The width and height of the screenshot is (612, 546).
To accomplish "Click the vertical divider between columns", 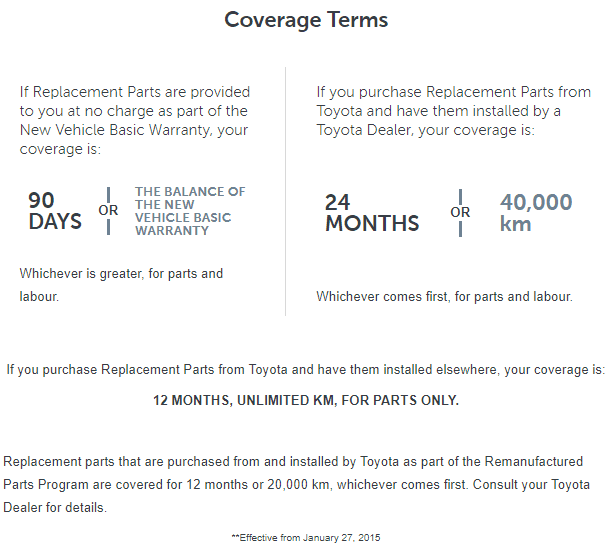I will coord(285,191).
